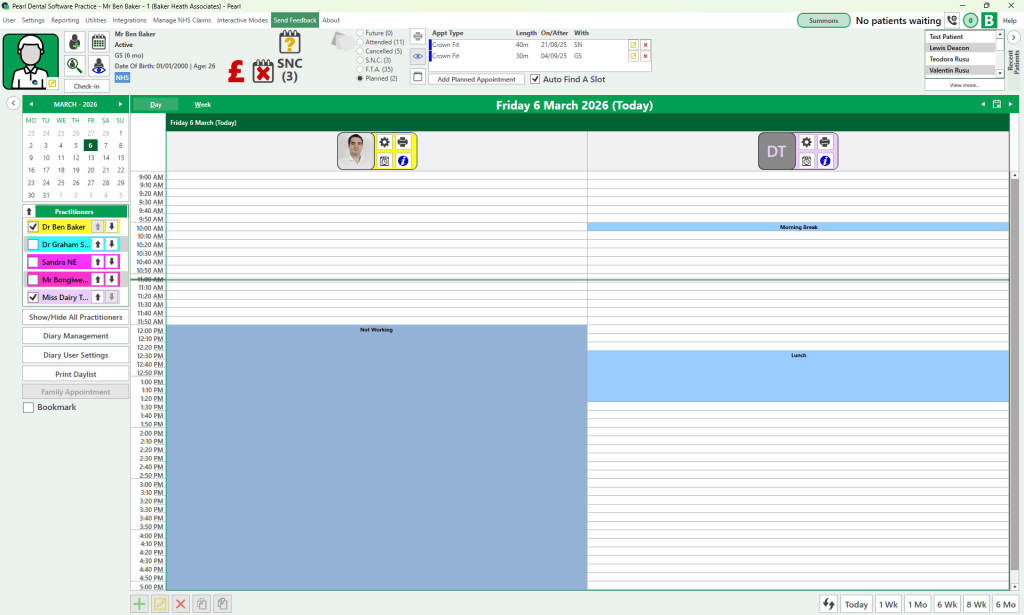Click the Diary Management button
This screenshot has width=1024, height=615.
click(75, 336)
